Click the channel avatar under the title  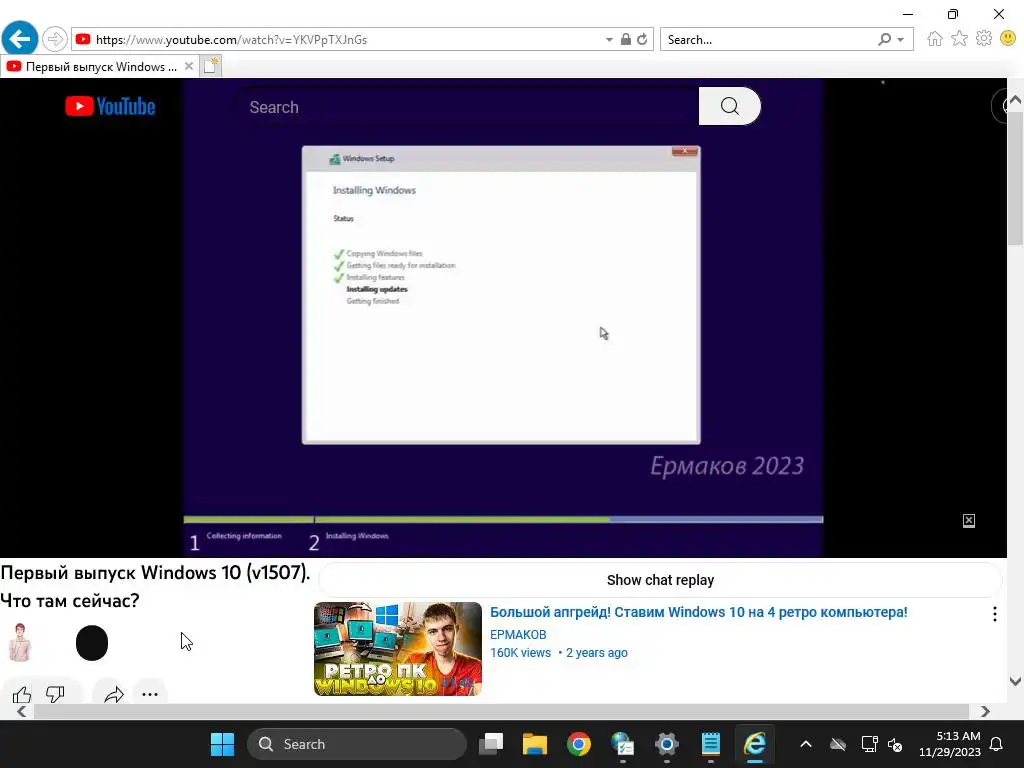[20, 643]
